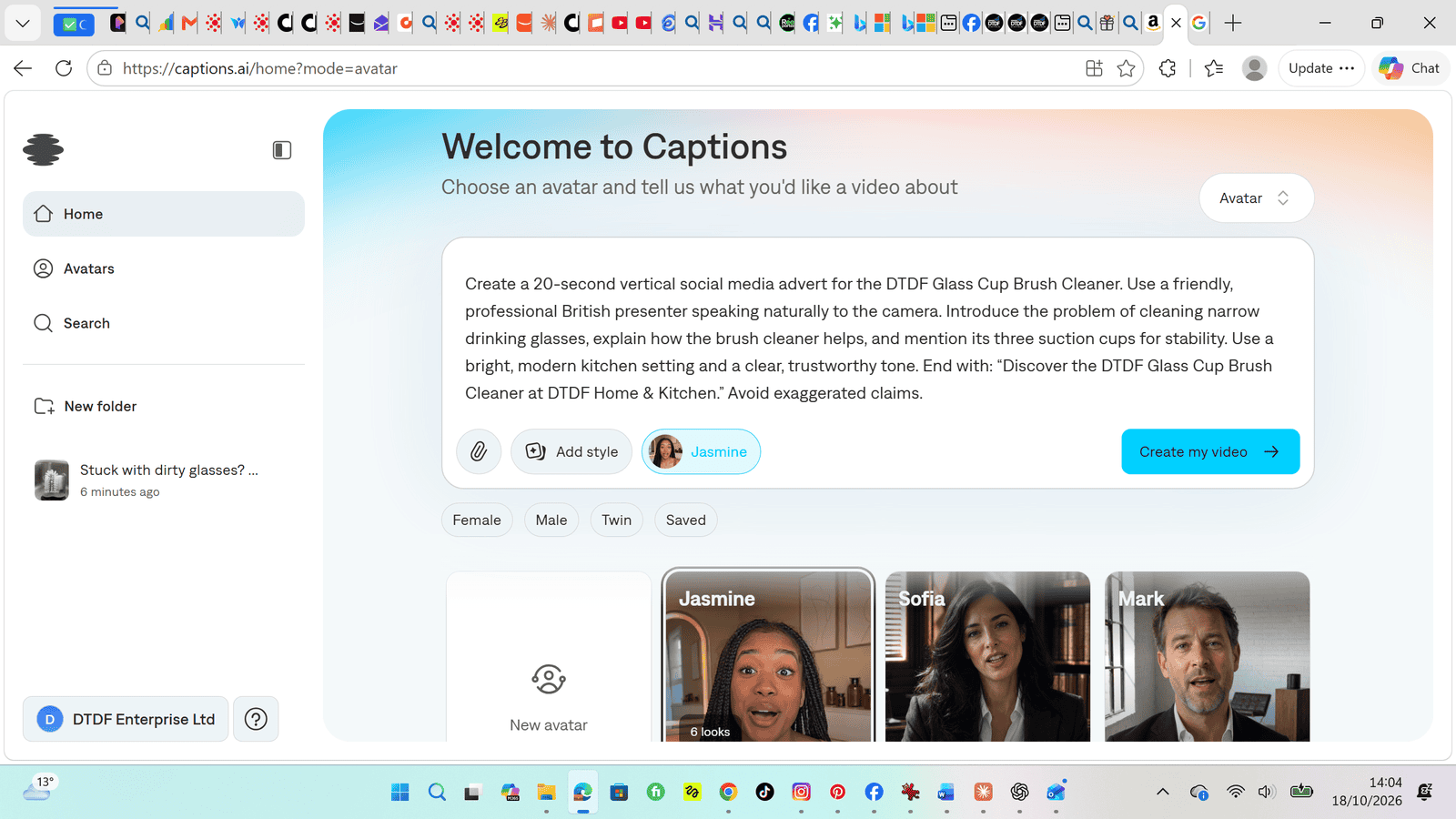
Task: Open Search in sidebar
Action: click(x=164, y=323)
